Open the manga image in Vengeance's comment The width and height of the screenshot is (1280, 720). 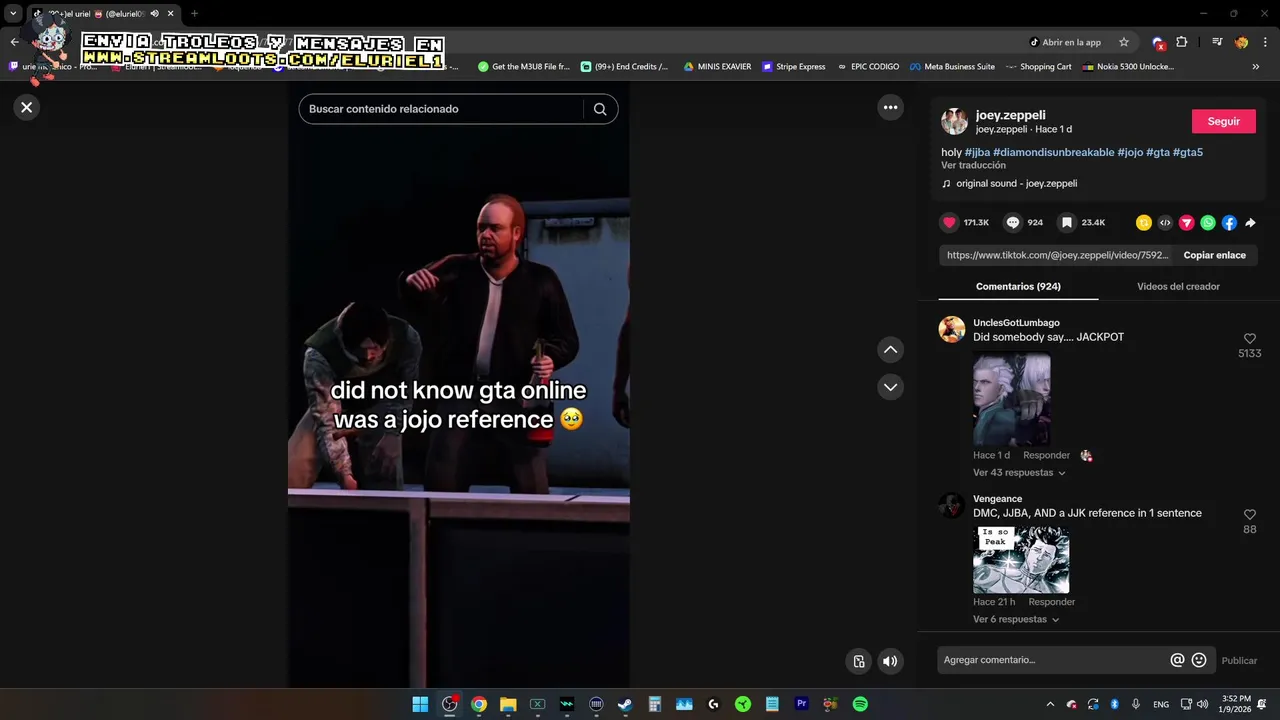(1021, 559)
